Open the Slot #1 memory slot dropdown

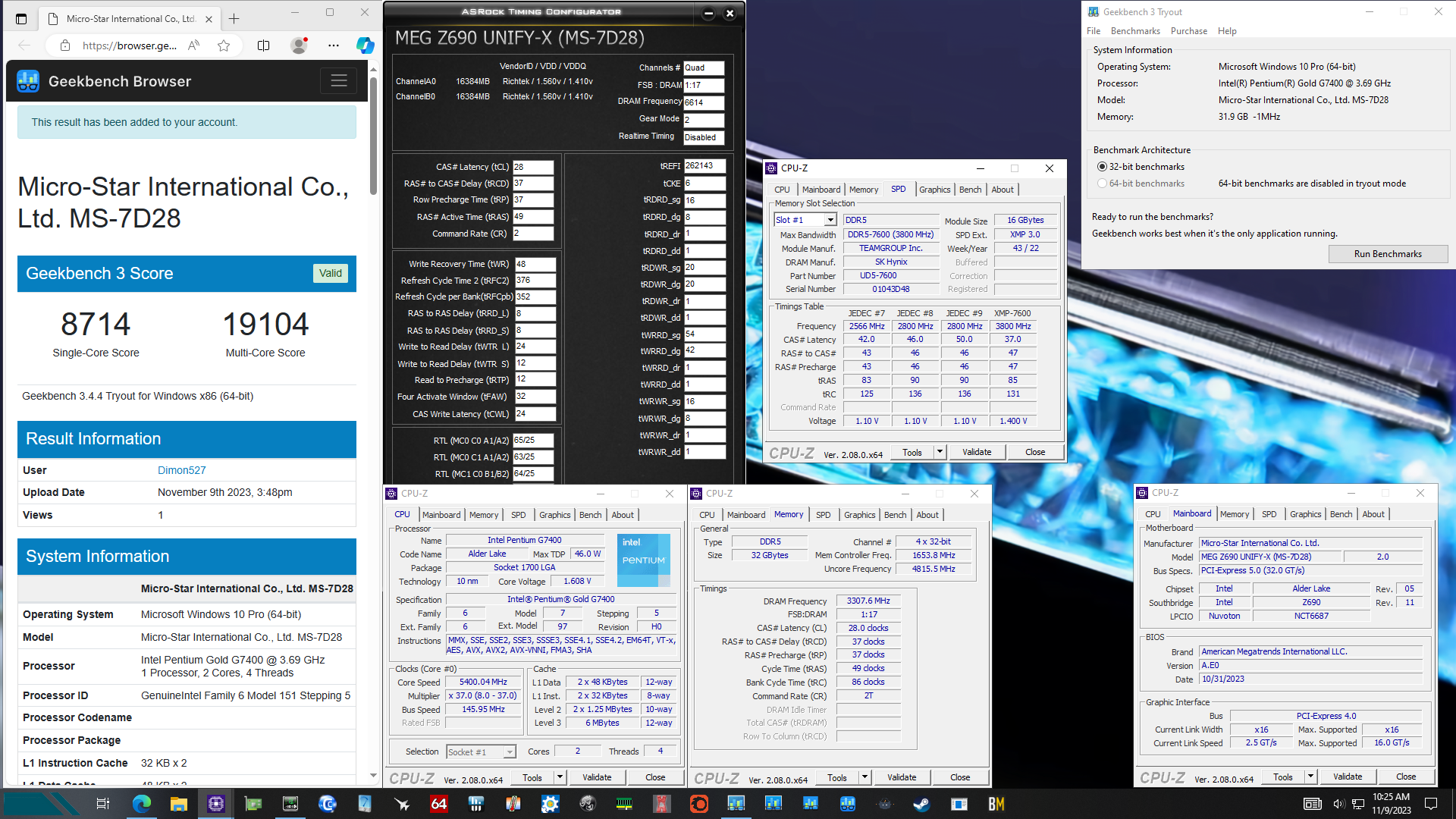pyautogui.click(x=830, y=220)
